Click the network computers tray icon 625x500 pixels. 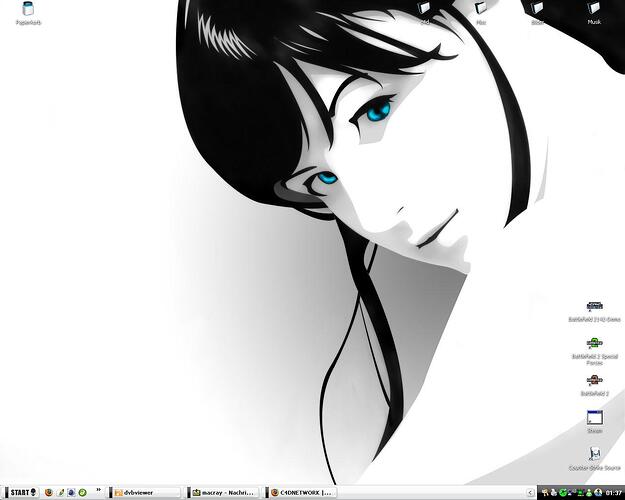tap(571, 493)
